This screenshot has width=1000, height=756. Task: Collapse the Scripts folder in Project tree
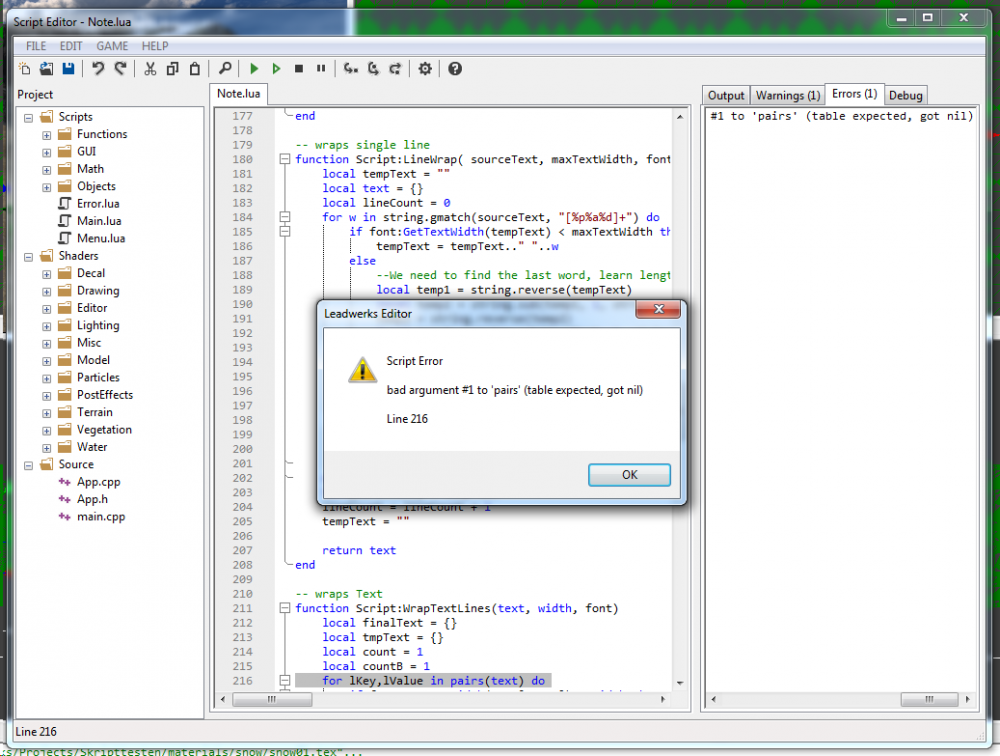(x=28, y=117)
